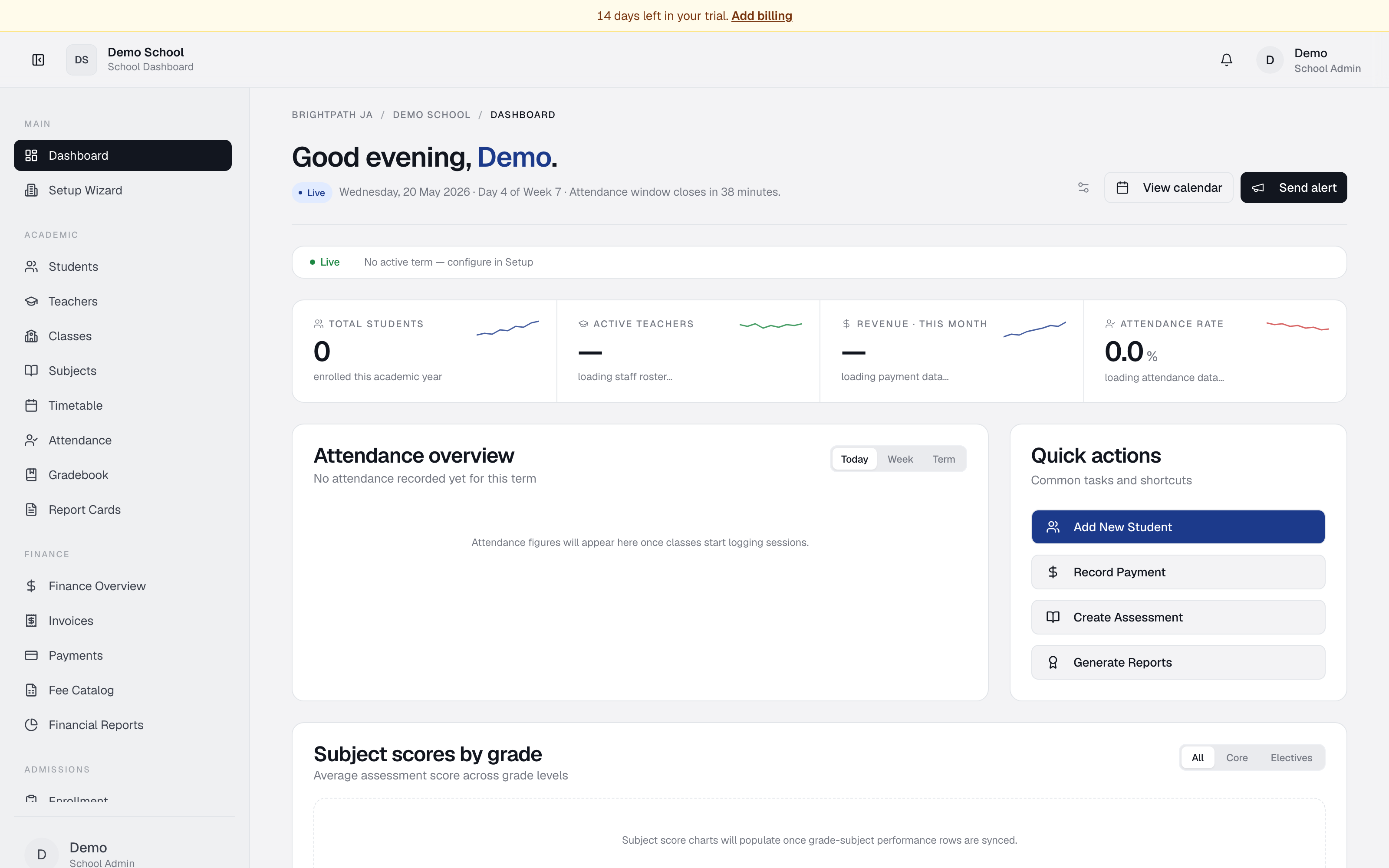Click Add New Student quick action
Image resolution: width=1389 pixels, height=868 pixels.
1178,527
